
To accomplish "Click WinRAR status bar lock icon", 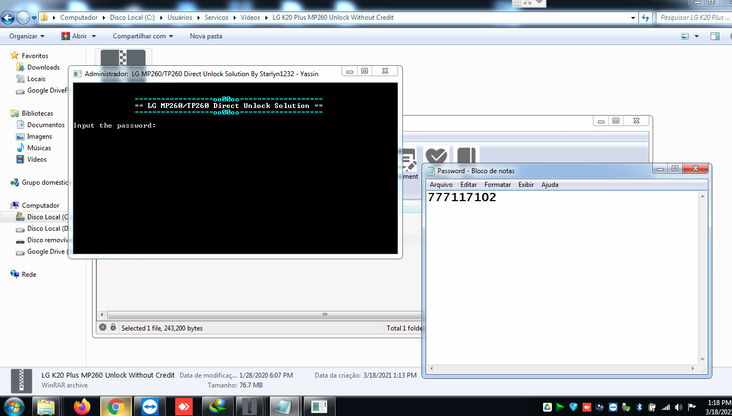I will pyautogui.click(x=113, y=327).
